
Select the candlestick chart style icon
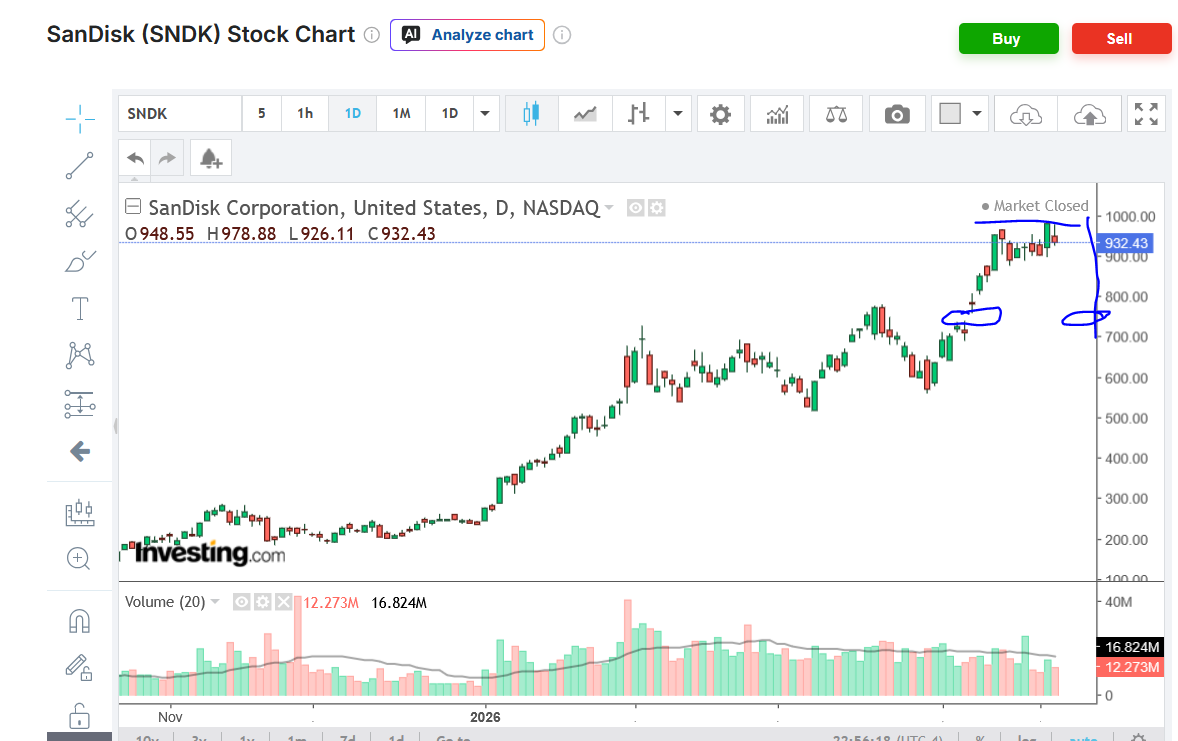[x=531, y=114]
